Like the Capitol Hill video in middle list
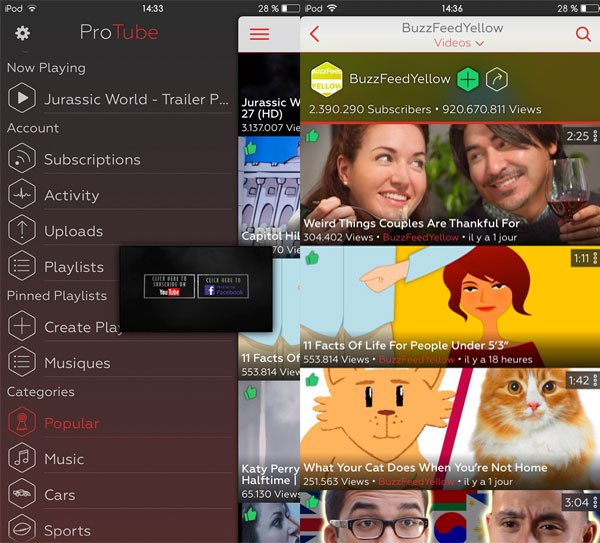 (250, 148)
